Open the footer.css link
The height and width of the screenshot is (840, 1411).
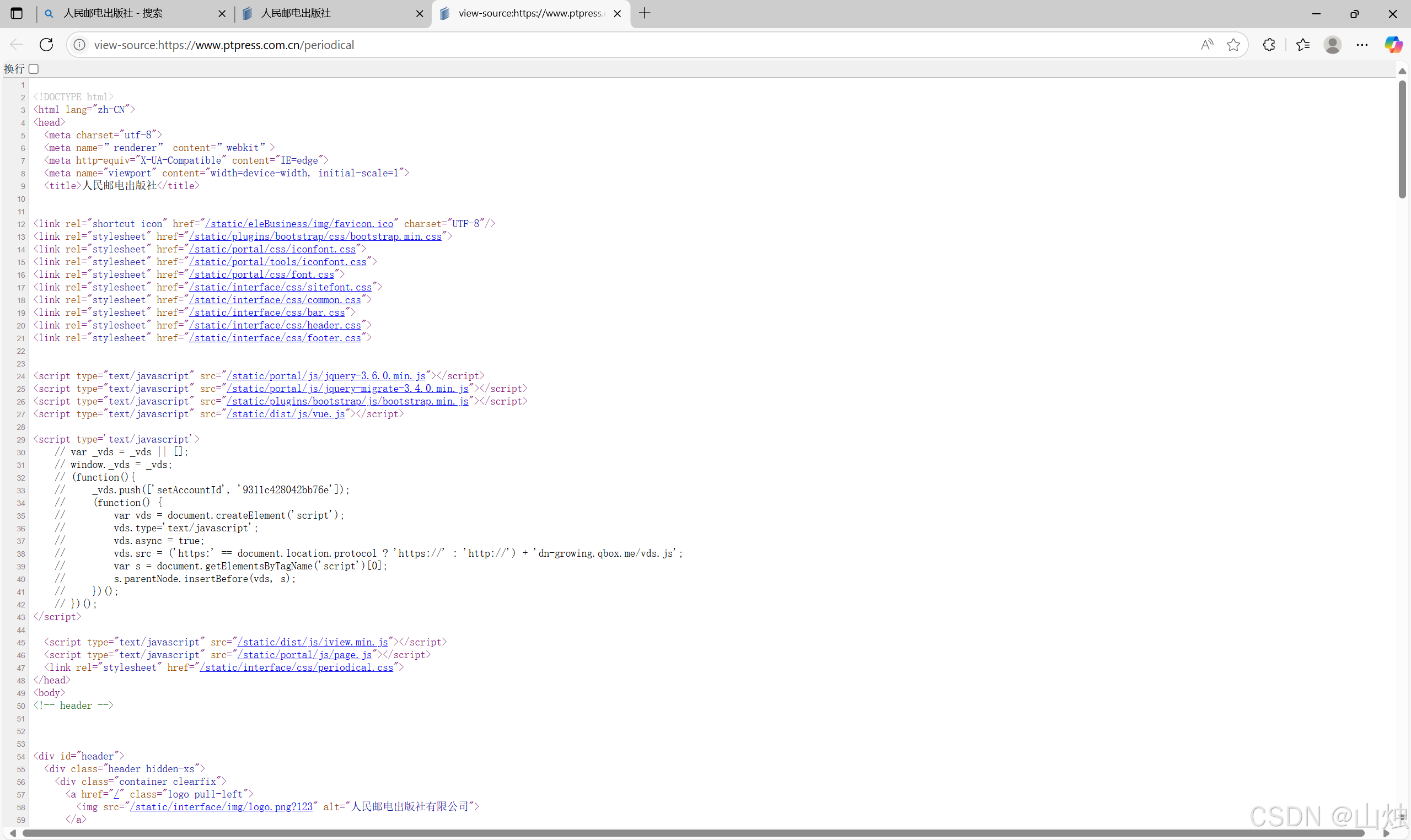click(x=275, y=338)
